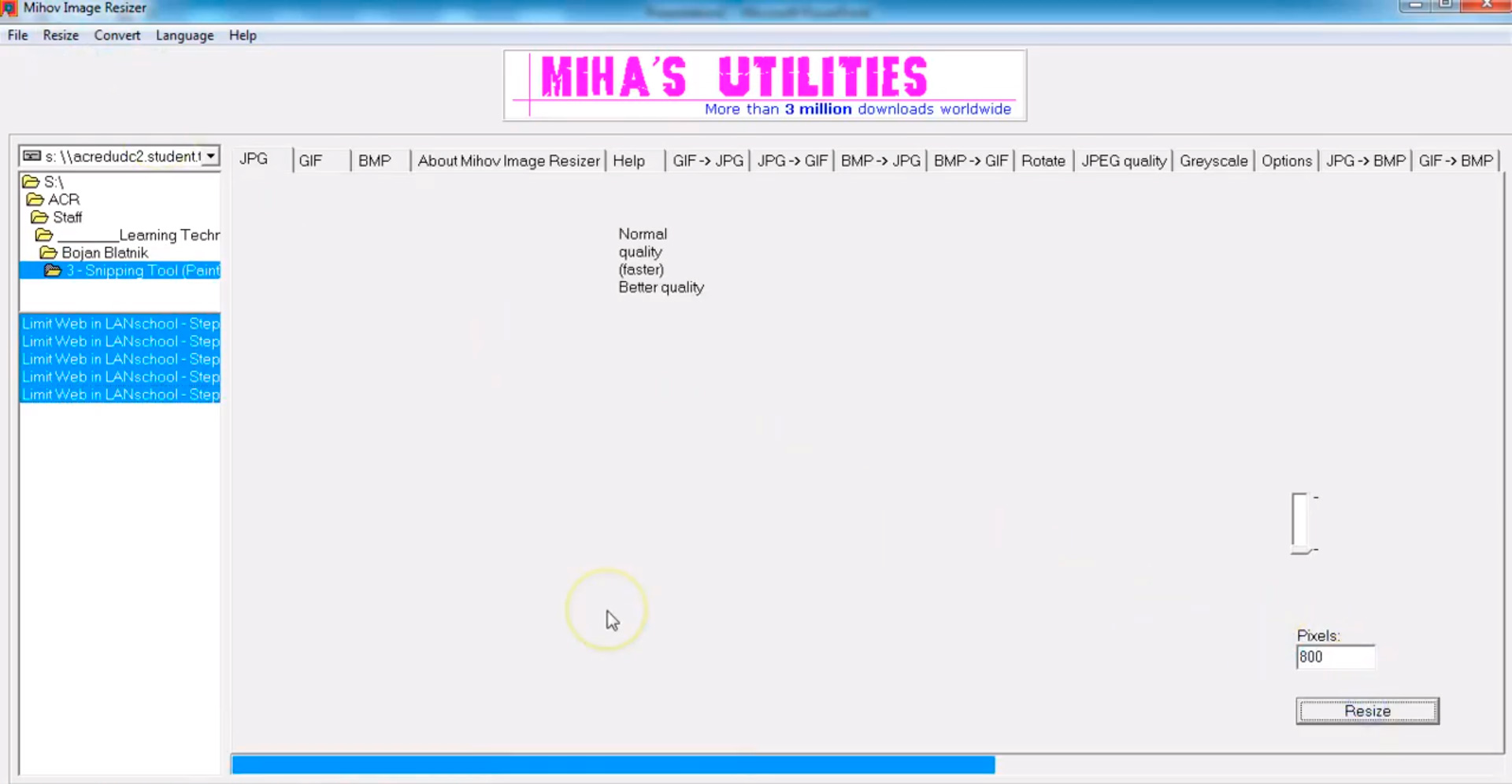Image resolution: width=1512 pixels, height=784 pixels.
Task: Select the 3 - Snipping Tool folder
Action: tap(142, 271)
